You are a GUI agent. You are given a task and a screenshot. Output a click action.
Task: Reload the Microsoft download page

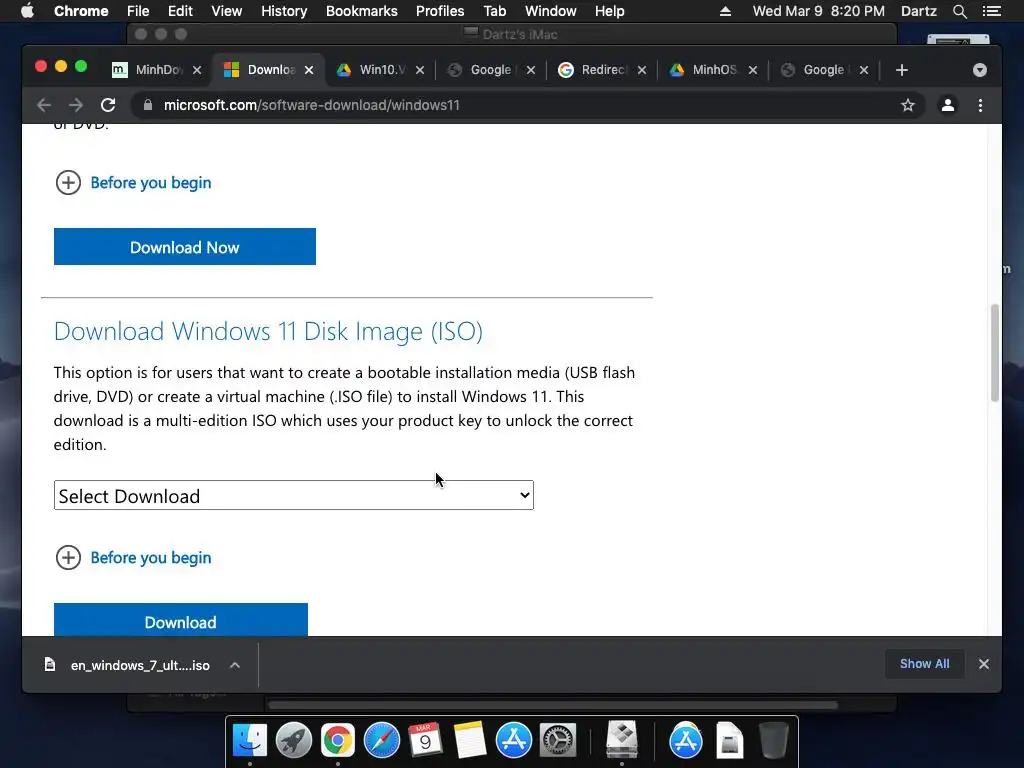(x=108, y=105)
